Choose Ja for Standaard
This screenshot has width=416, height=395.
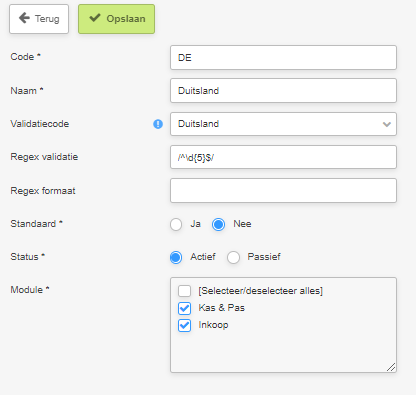(x=176, y=224)
